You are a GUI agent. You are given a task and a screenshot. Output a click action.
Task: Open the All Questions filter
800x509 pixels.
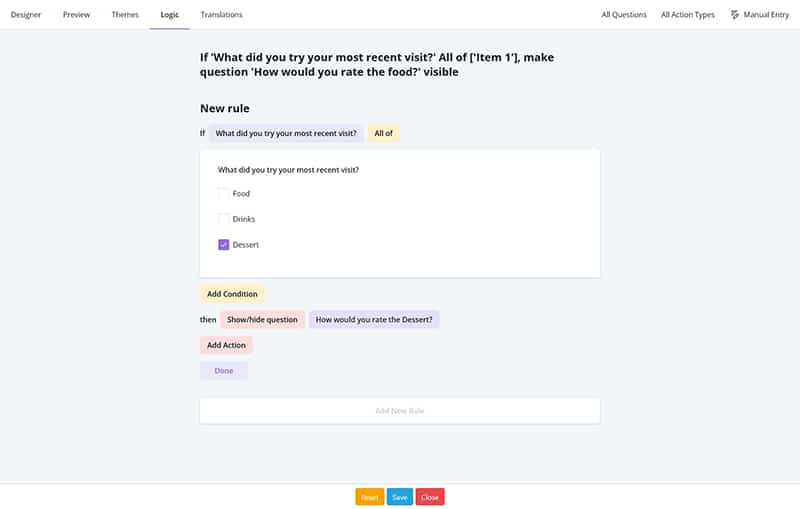624,15
